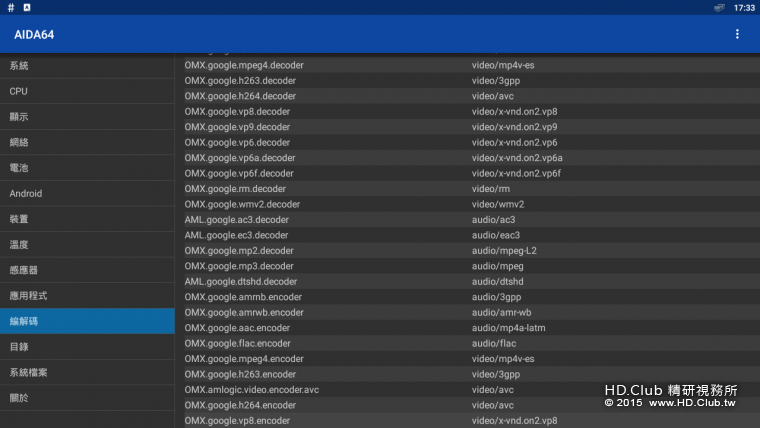The image size is (760, 428).
Task: Open the CPU section
Action: click(87, 91)
